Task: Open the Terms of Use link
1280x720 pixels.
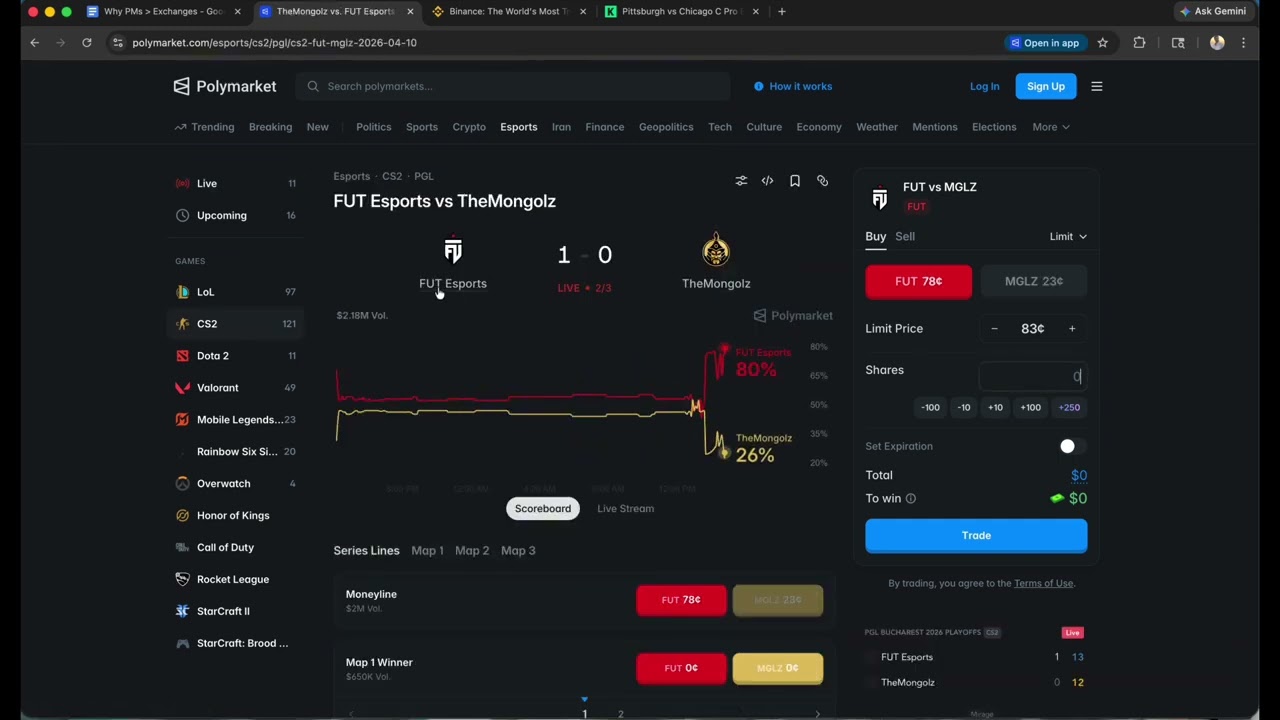Action: tap(1043, 583)
